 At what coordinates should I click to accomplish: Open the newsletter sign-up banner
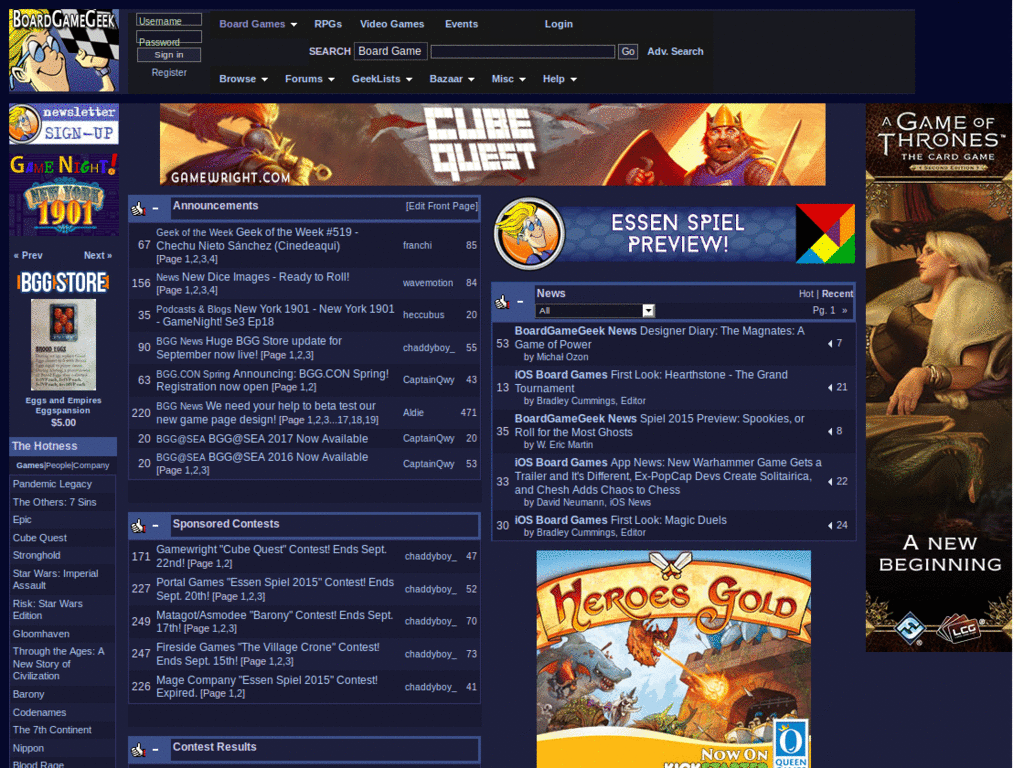point(63,123)
